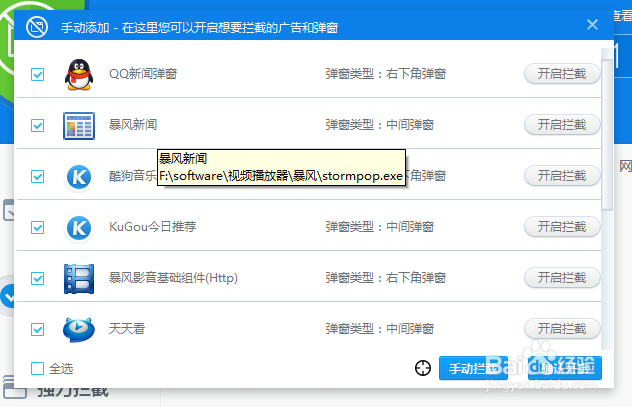Click 弹窗类型：中间弹窗 in the KuGou今日推荐 row
This screenshot has height=407, width=632.
[x=380, y=226]
